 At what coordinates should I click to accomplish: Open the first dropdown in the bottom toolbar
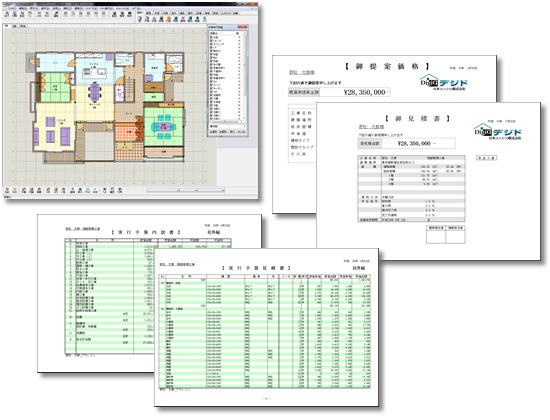point(163,191)
